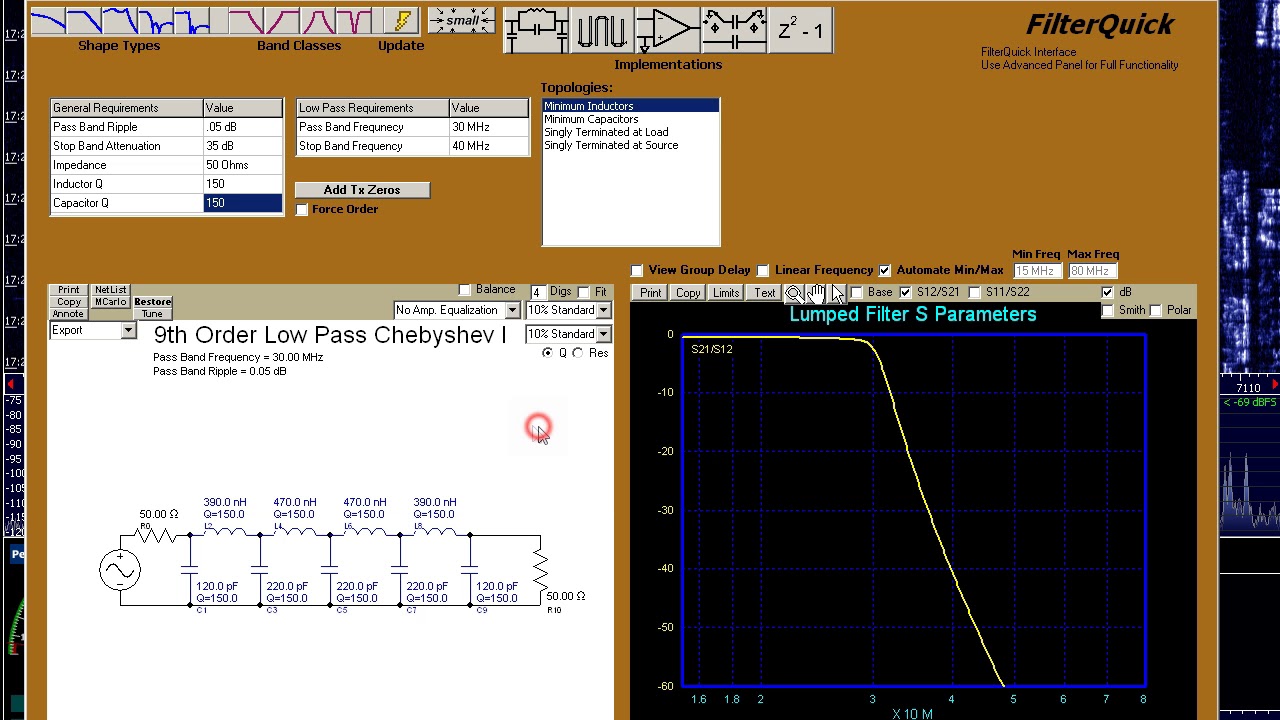Pick the rippled passband shape type icon
The image size is (1280, 720).
(120, 20)
